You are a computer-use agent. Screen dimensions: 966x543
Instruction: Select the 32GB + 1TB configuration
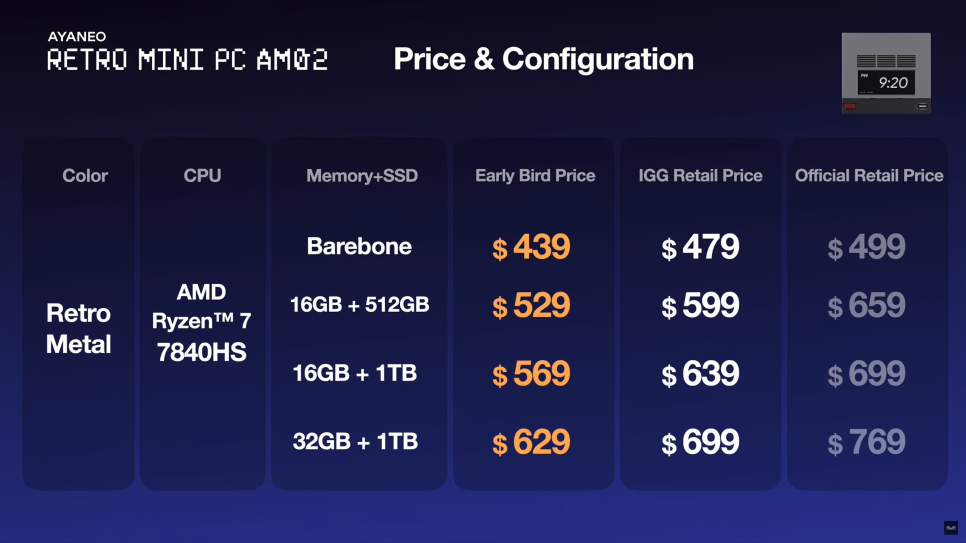(355, 441)
